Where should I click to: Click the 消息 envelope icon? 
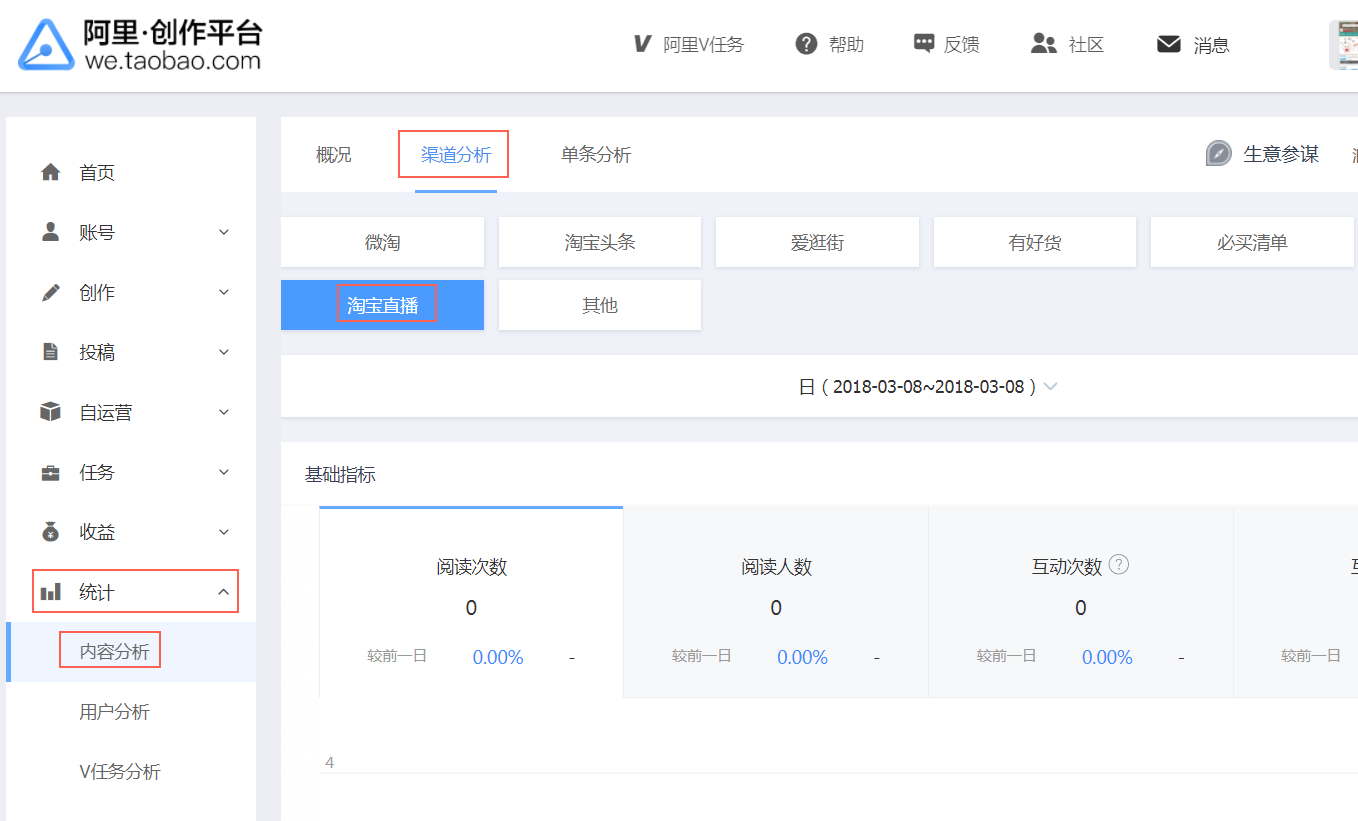[x=1169, y=44]
